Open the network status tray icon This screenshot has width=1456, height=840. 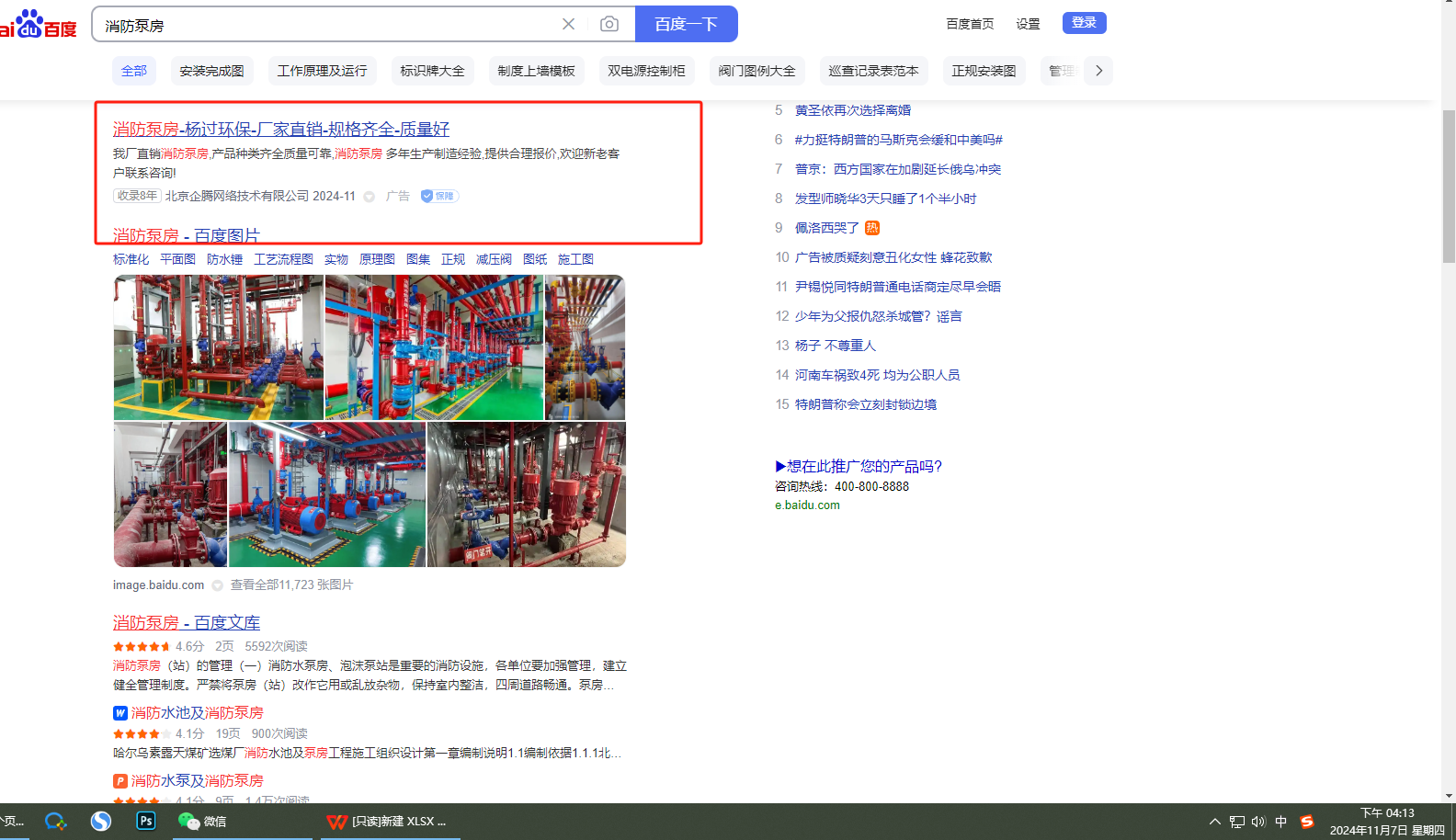tap(1237, 822)
